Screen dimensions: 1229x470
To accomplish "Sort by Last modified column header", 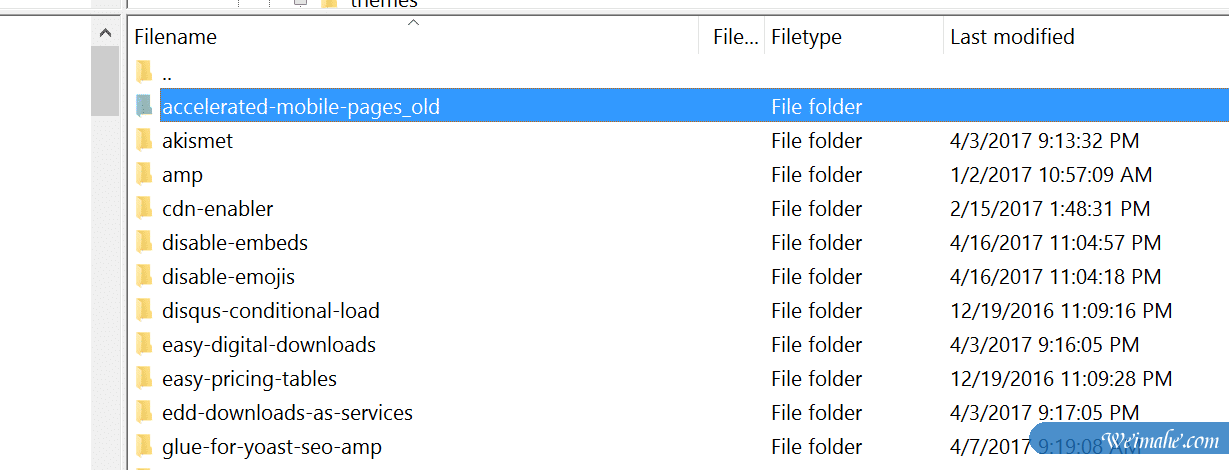I will point(1012,37).
